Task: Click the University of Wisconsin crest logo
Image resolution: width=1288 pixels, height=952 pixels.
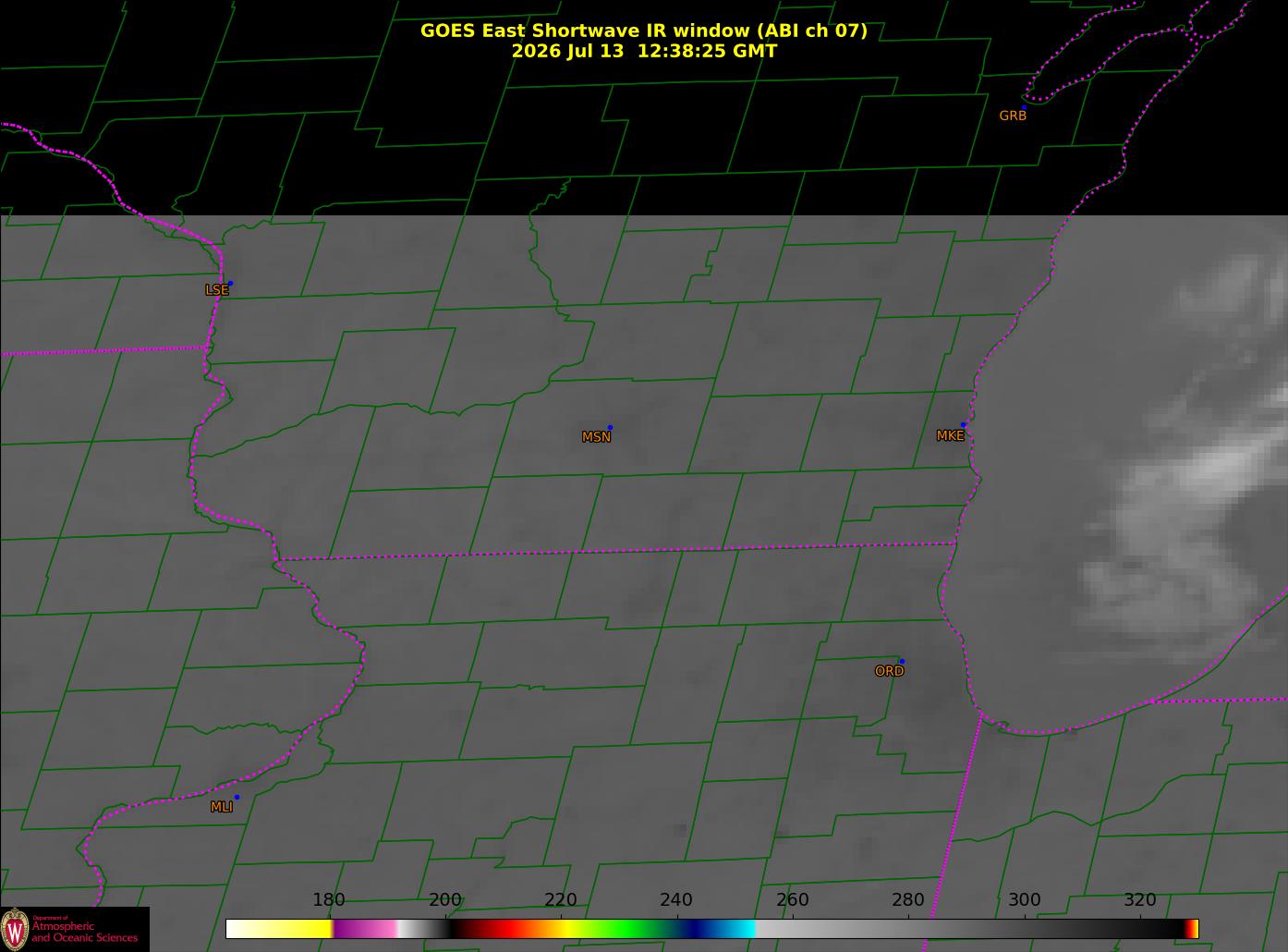Action: tap(15, 928)
